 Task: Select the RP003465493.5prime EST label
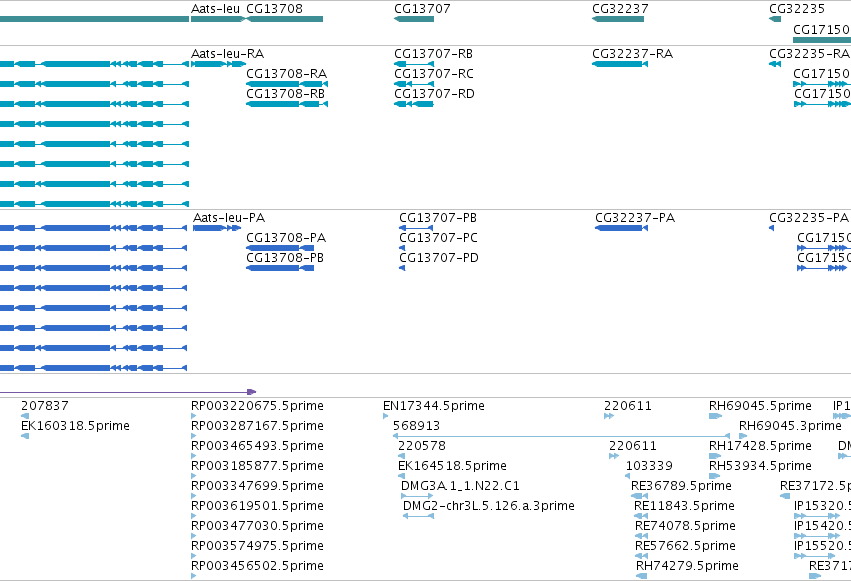[x=257, y=446]
